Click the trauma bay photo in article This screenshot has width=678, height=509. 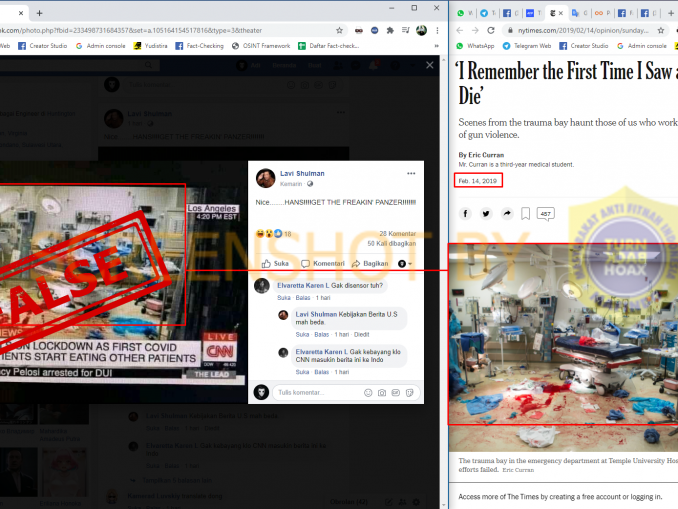(x=563, y=348)
